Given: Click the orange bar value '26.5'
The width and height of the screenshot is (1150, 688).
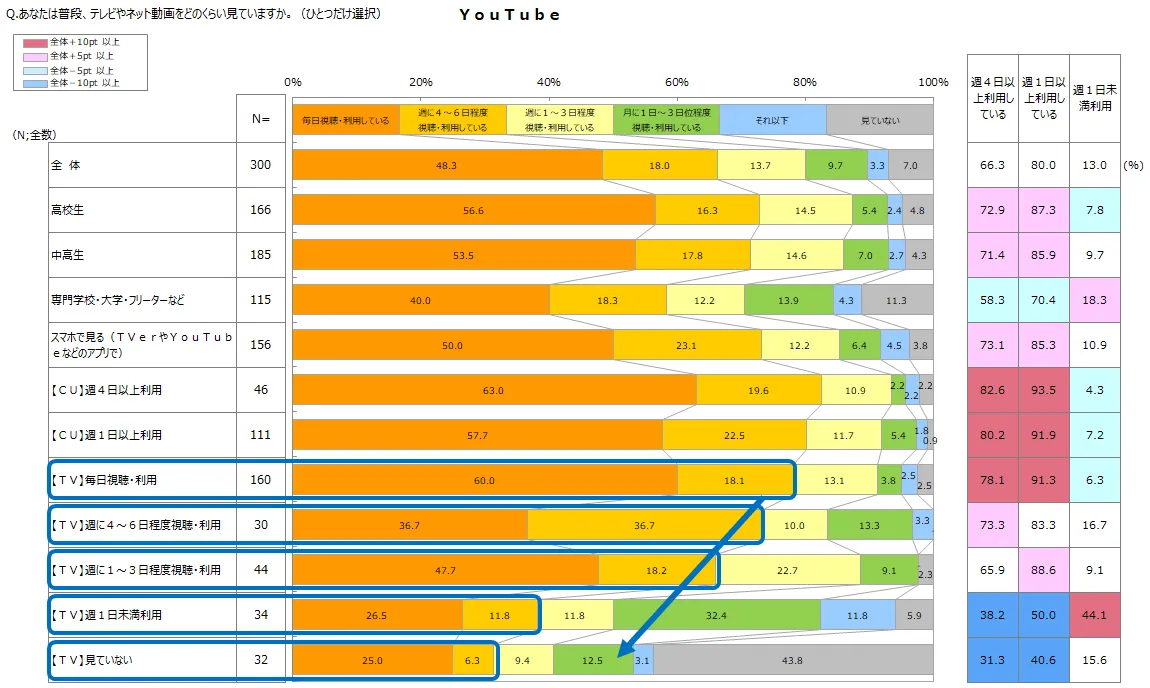Looking at the screenshot, I should pos(377,616).
